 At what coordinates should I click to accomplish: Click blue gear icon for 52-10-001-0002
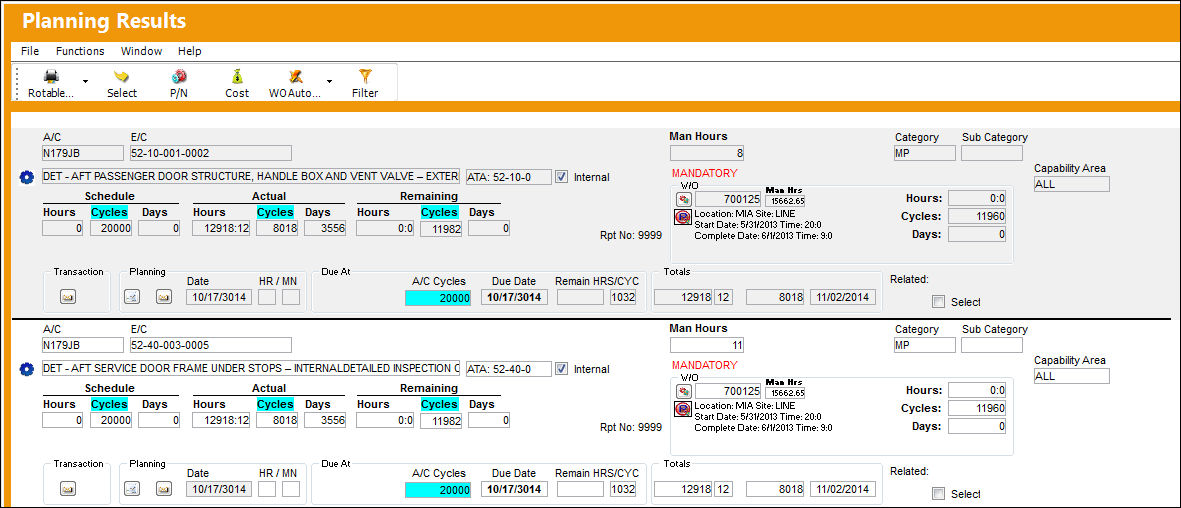(27, 178)
